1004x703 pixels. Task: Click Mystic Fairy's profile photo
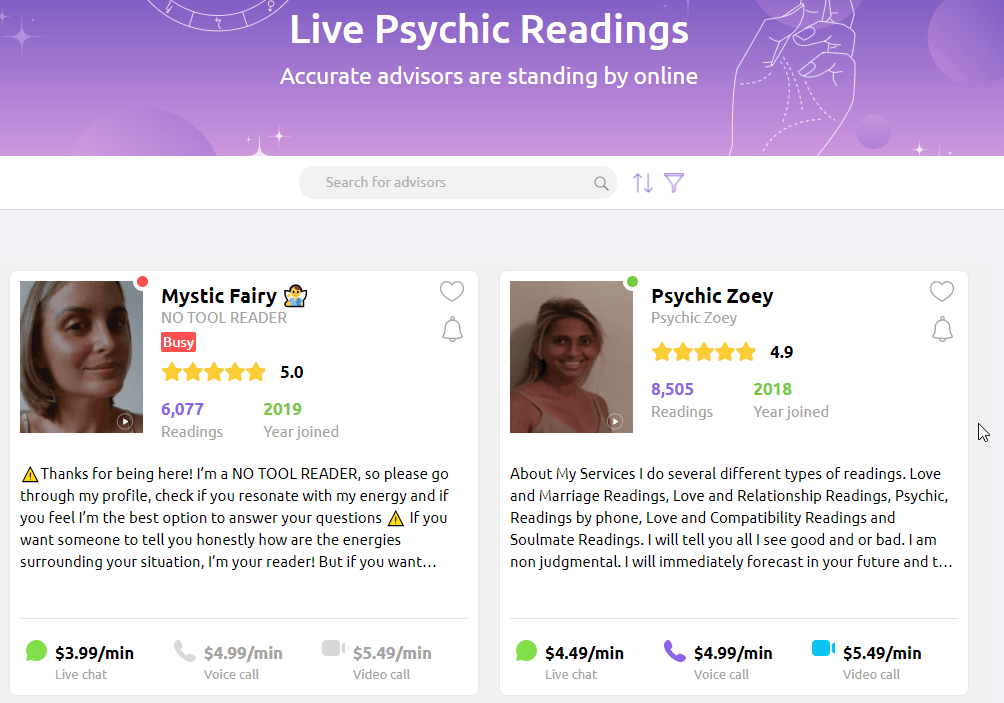[x=81, y=357]
